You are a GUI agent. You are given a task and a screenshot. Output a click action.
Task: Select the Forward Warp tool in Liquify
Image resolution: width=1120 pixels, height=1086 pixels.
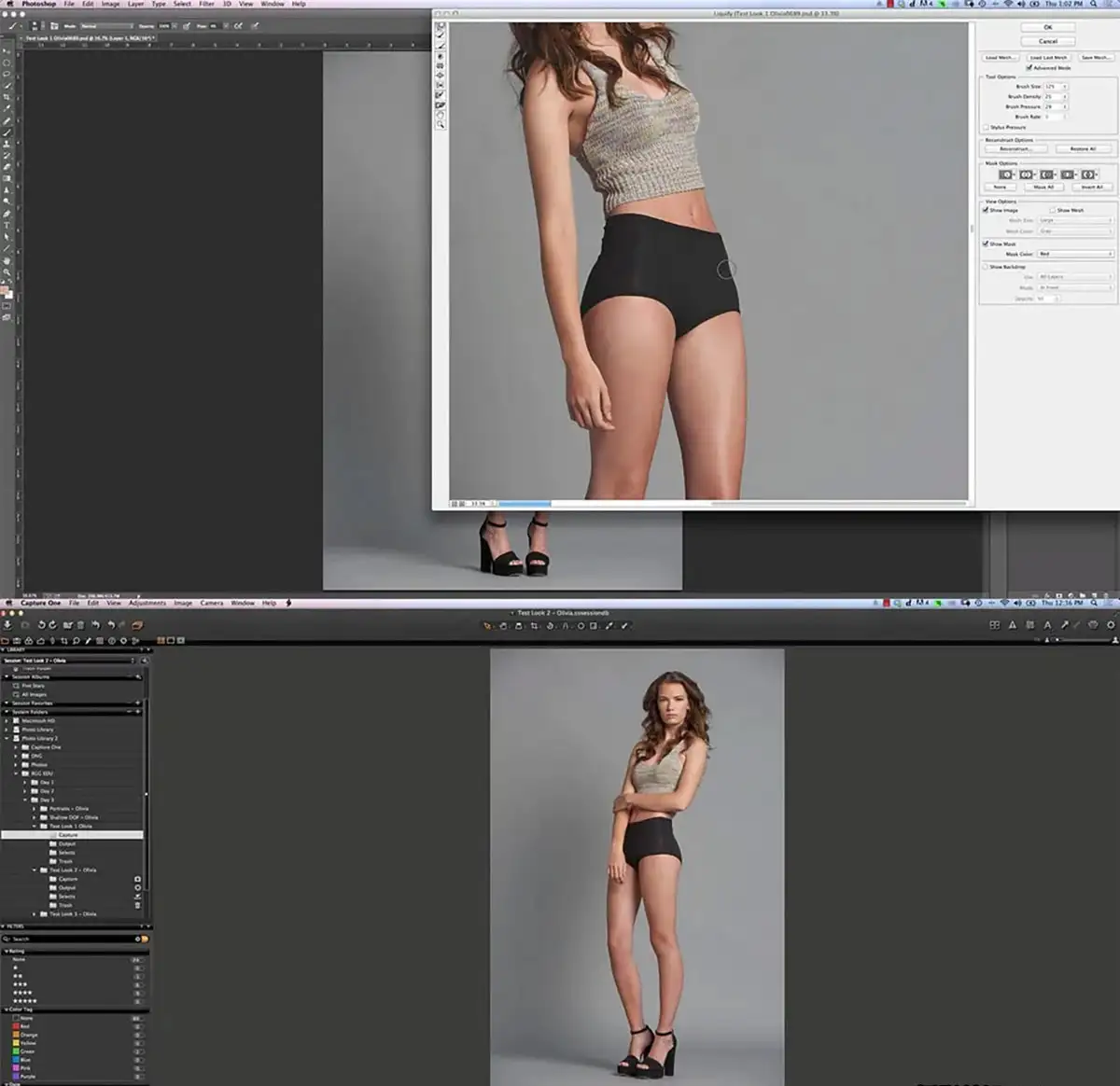(x=441, y=27)
